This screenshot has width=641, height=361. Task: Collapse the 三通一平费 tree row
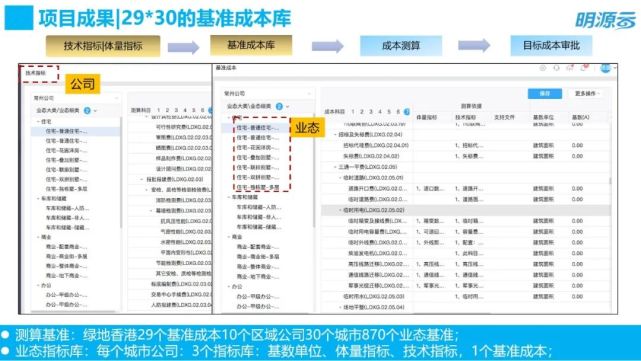(335, 167)
